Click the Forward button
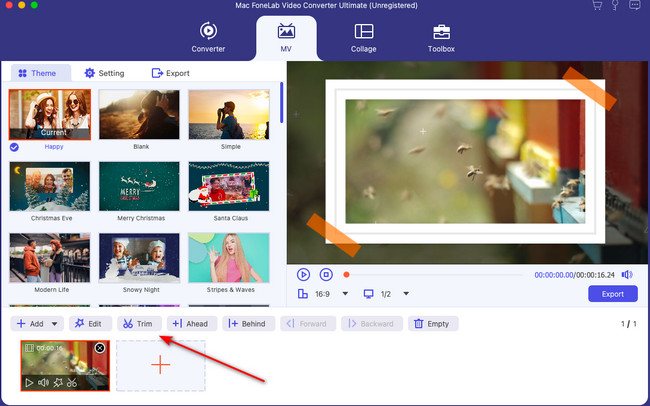The height and width of the screenshot is (406, 650). [x=308, y=324]
